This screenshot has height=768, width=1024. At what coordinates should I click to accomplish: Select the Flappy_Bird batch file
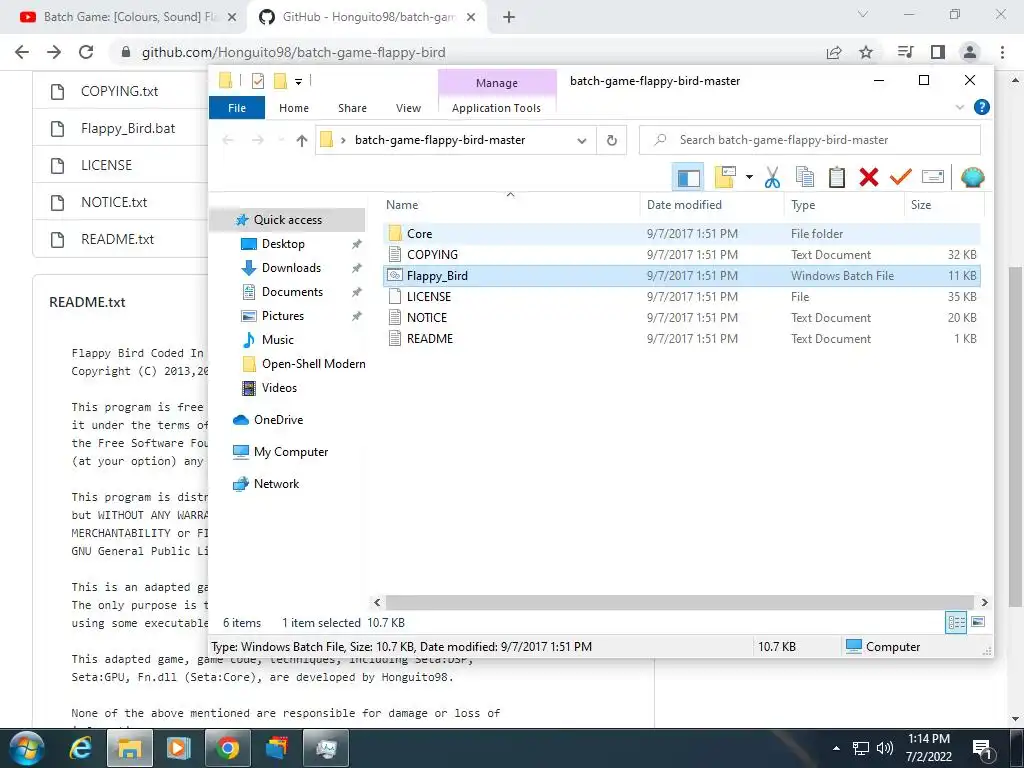(682, 276)
